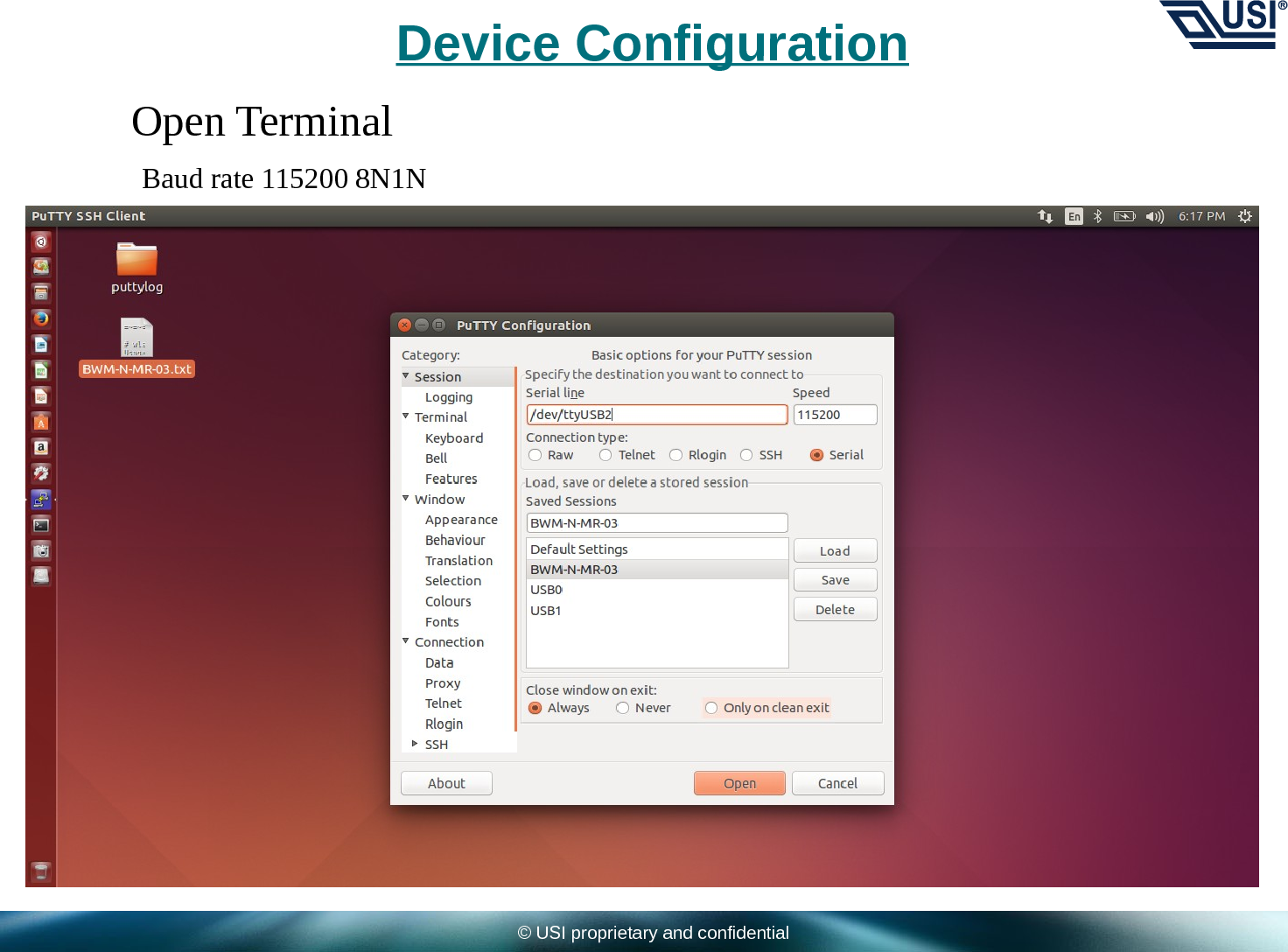
Task: Choose Never for close window on exit
Action: click(623, 708)
